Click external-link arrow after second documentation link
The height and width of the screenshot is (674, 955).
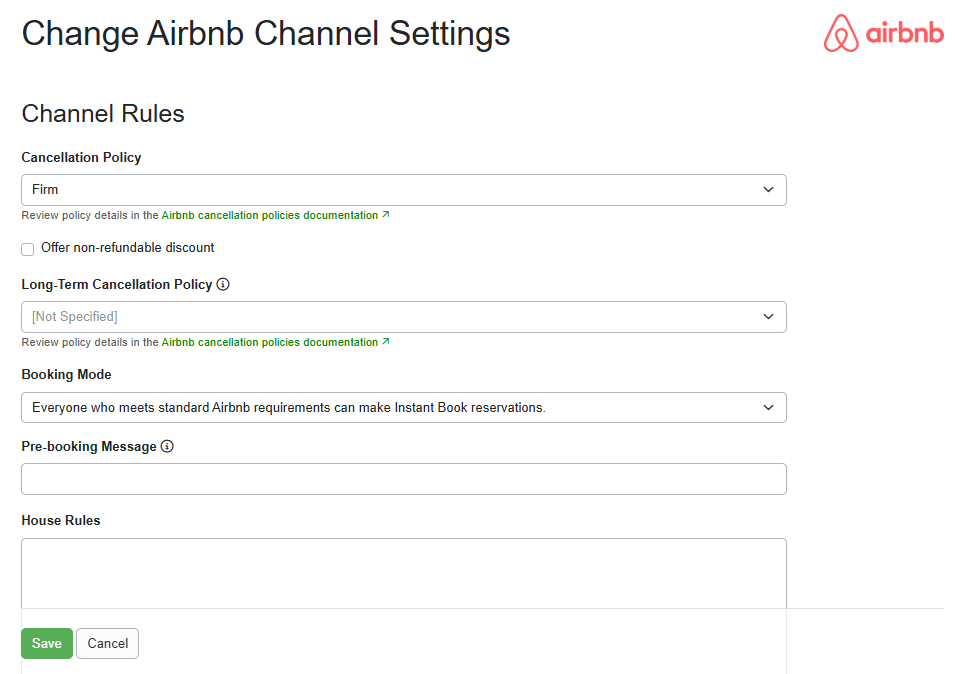point(386,341)
